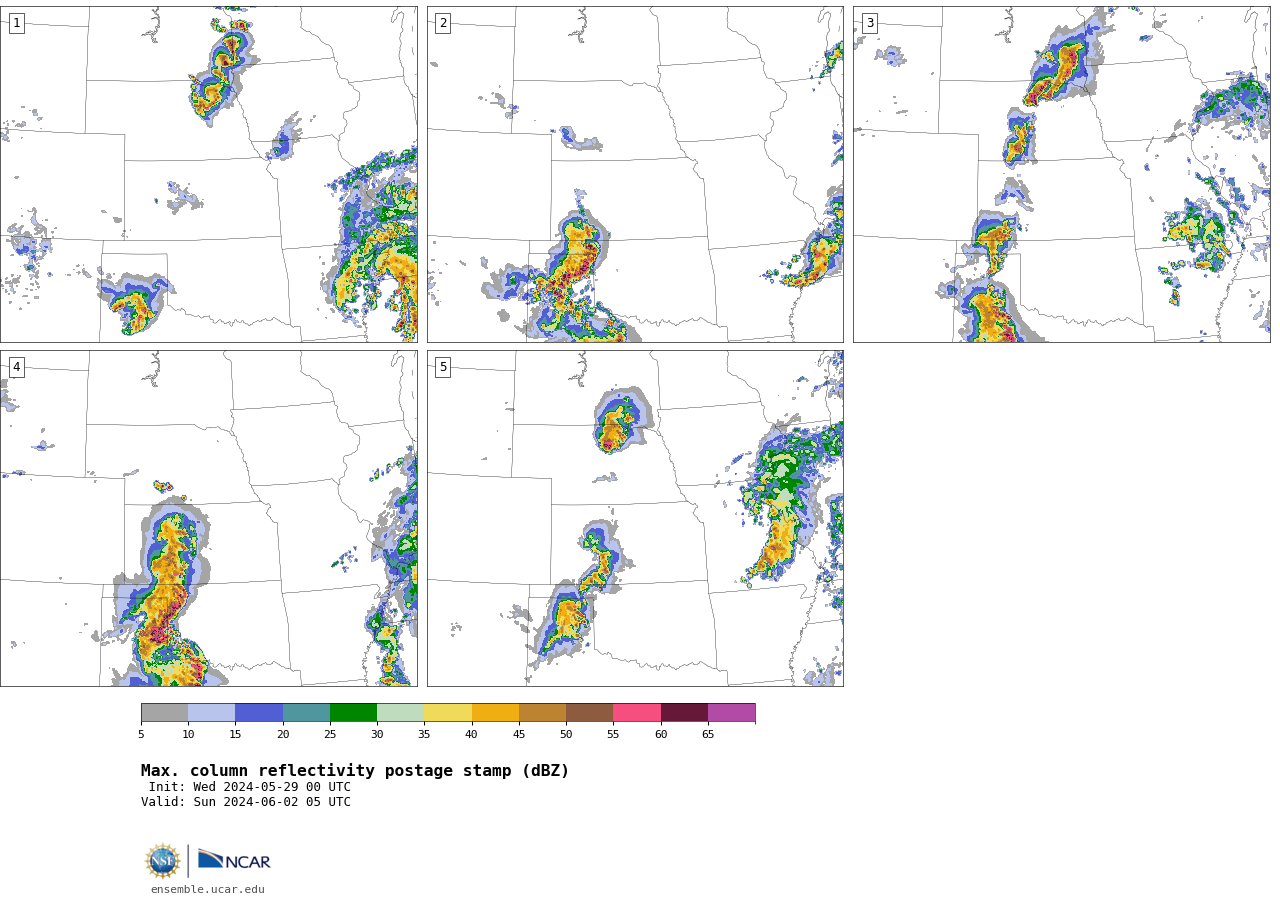Click the NSF logo icon
This screenshot has height=901, width=1280.
pos(163,861)
